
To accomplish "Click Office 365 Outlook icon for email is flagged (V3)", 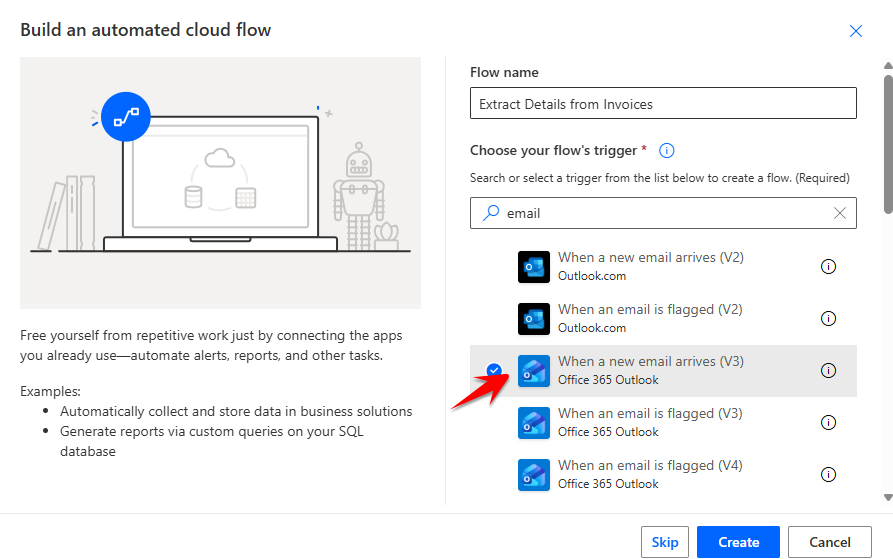I will point(534,423).
